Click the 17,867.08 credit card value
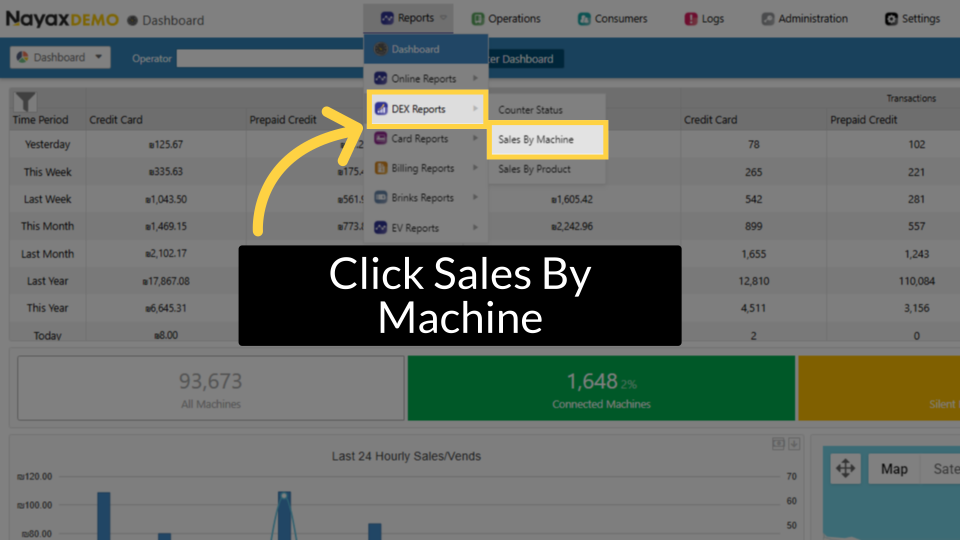Screen dimensions: 960x540 click(166, 281)
